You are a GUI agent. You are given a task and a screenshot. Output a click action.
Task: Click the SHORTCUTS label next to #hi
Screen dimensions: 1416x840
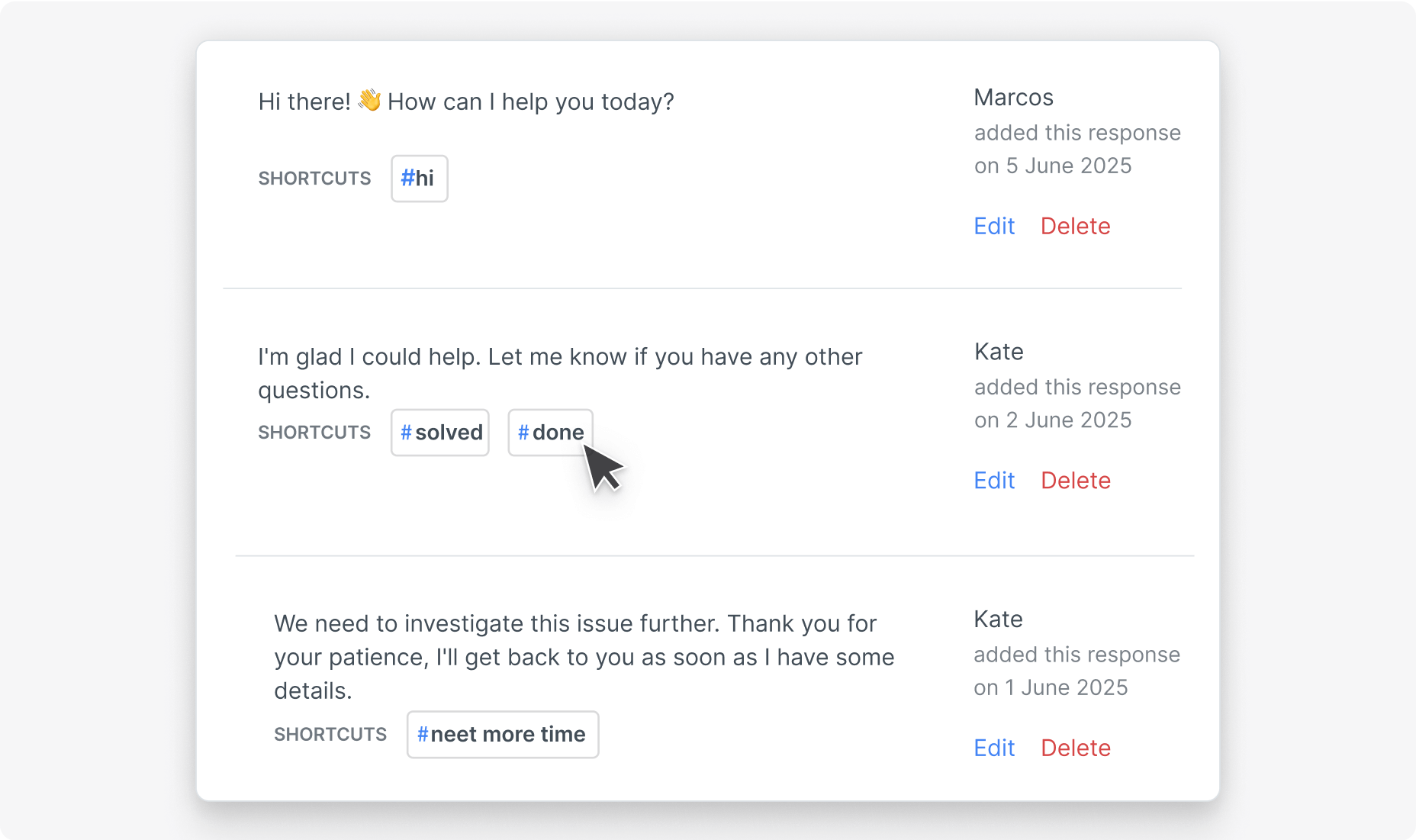[314, 178]
